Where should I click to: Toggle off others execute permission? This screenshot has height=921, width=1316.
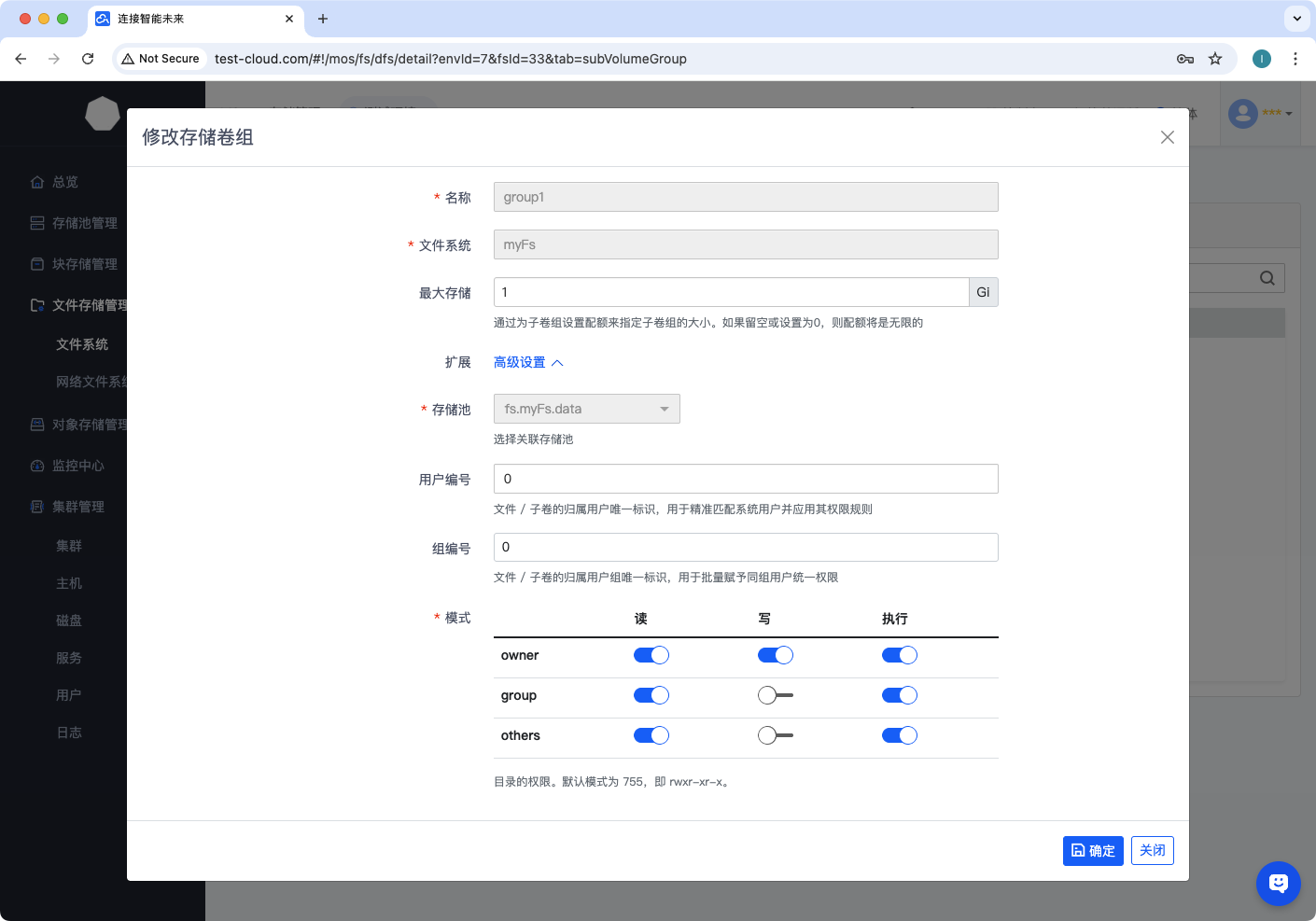[899, 735]
